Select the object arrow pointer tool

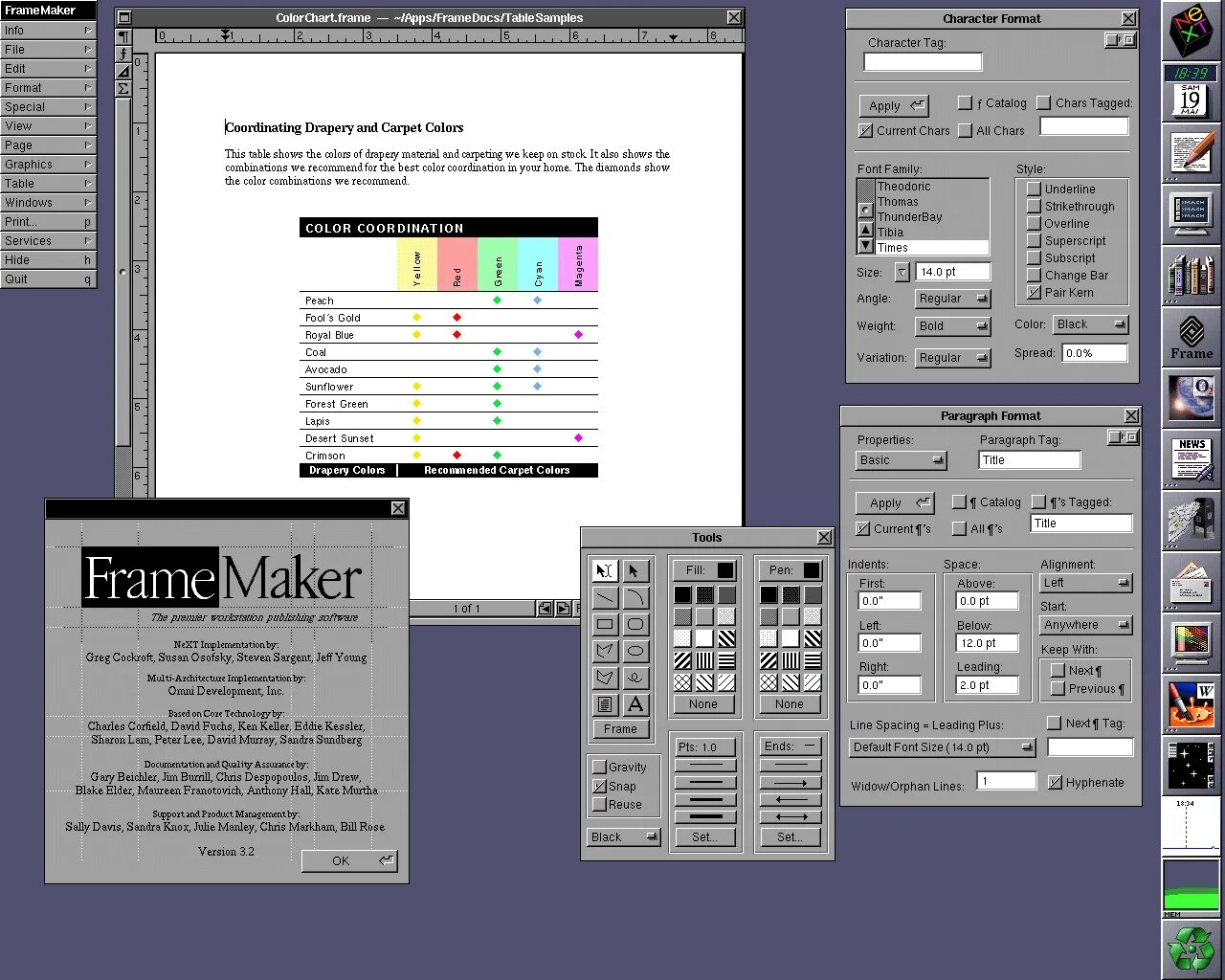[635, 570]
